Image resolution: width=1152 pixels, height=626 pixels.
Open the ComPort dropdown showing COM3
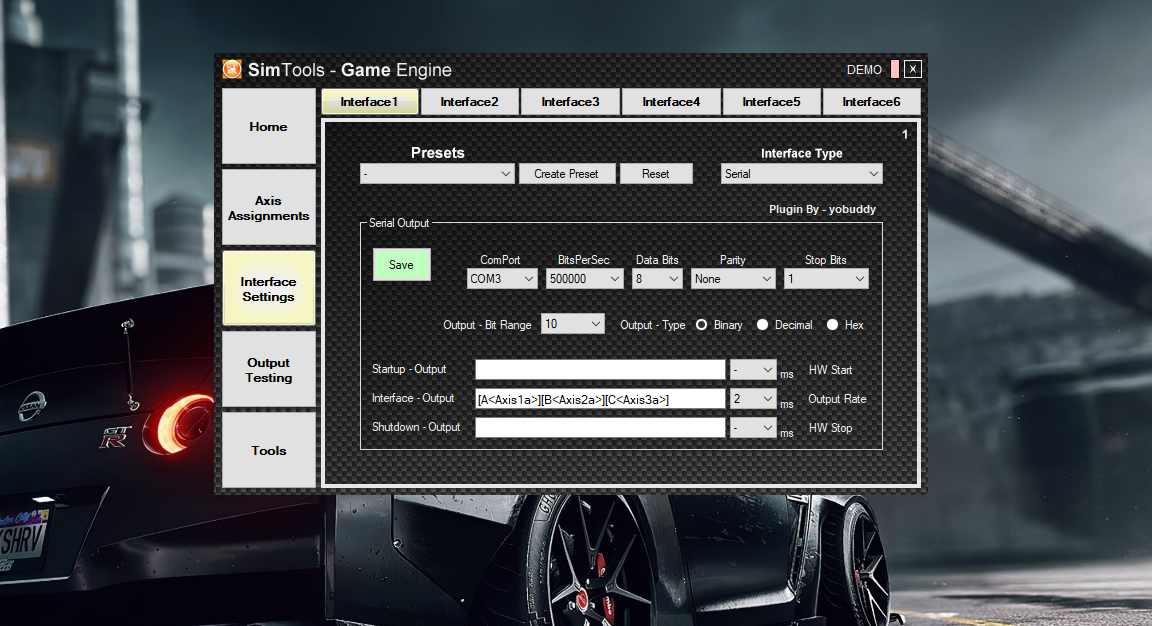(502, 279)
